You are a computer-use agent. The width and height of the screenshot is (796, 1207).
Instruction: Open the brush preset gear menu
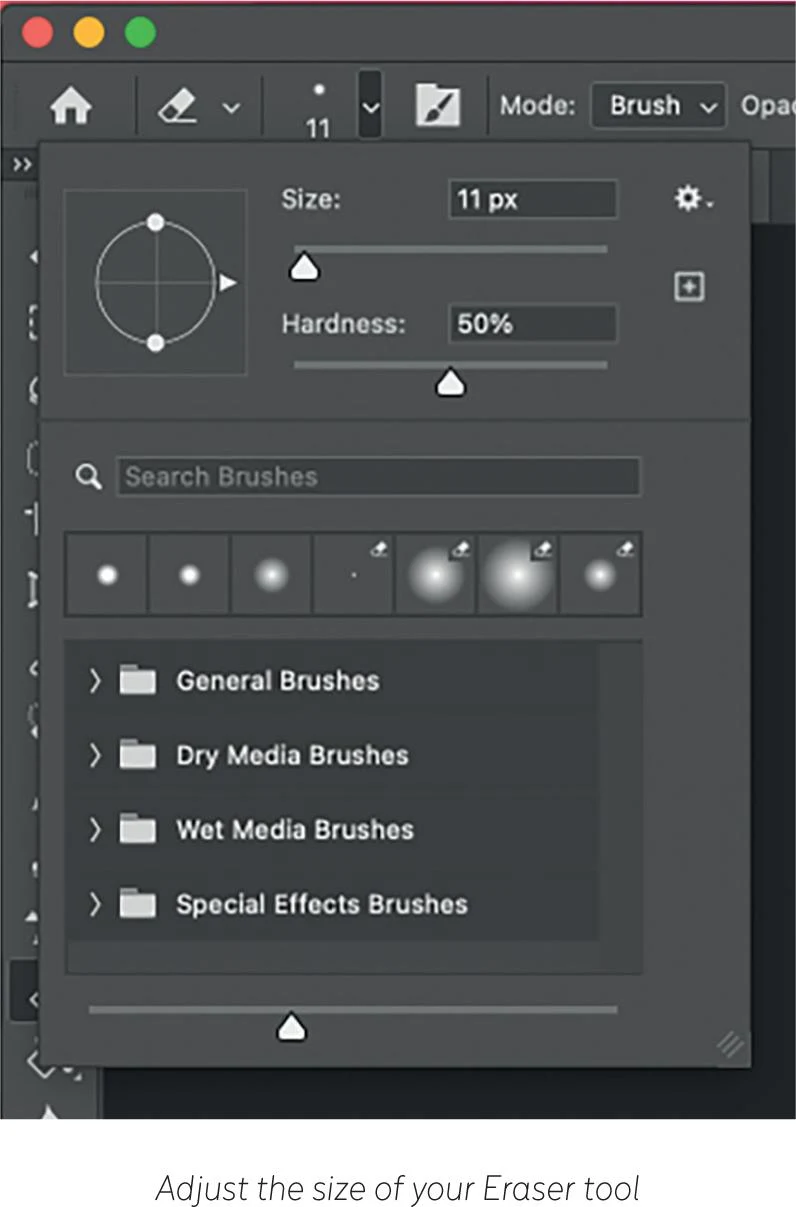692,200
